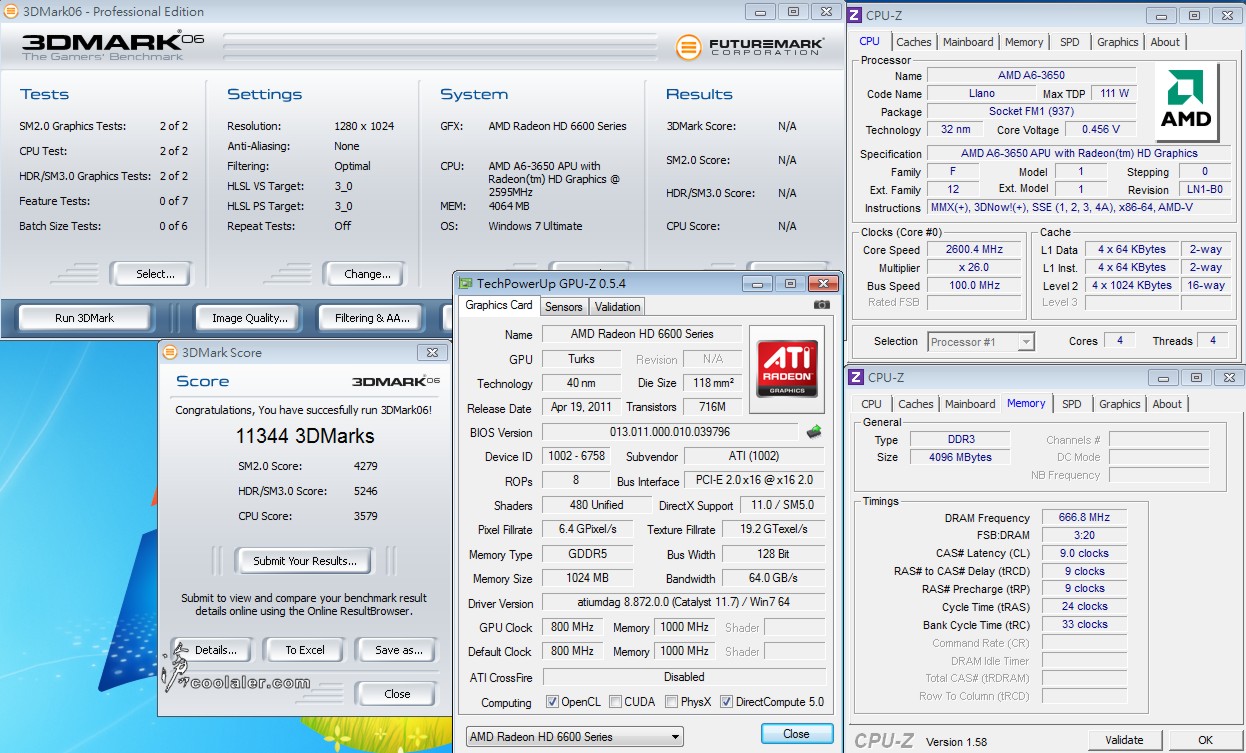
Task: Click the top CPU-Z window title icon
Action: coord(856,15)
